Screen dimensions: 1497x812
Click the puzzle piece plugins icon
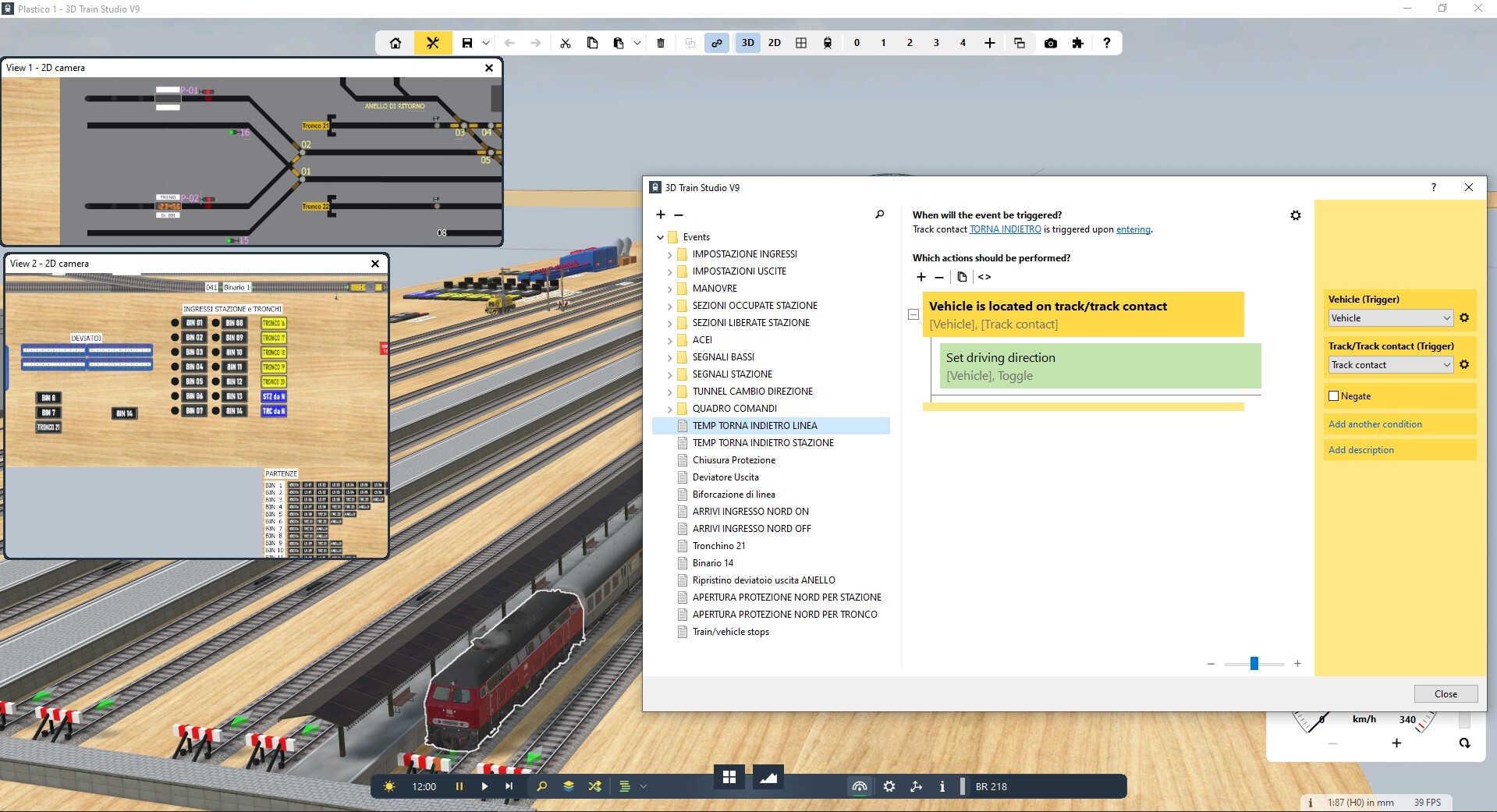(1077, 43)
